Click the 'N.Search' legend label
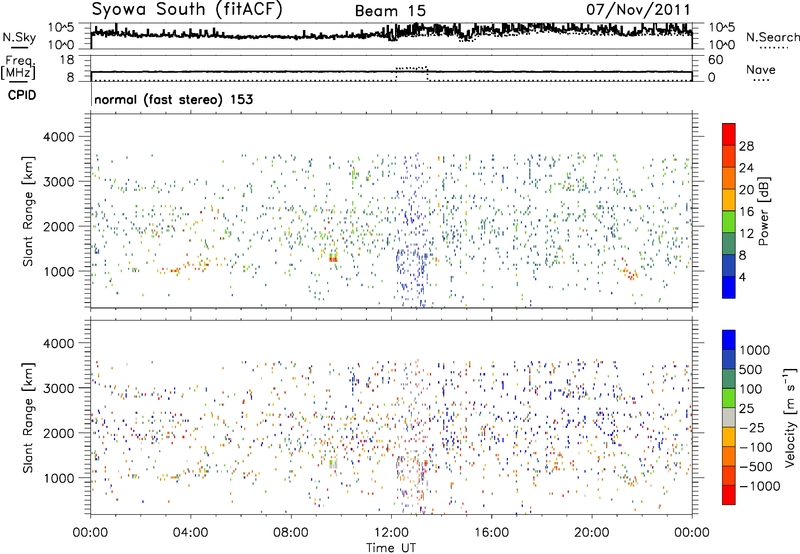 tap(773, 37)
